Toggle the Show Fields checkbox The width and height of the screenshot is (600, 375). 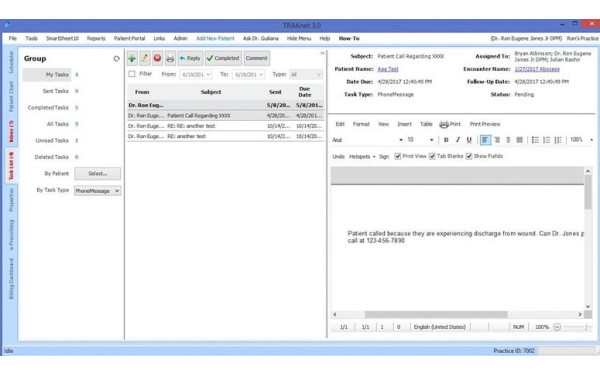469,156
